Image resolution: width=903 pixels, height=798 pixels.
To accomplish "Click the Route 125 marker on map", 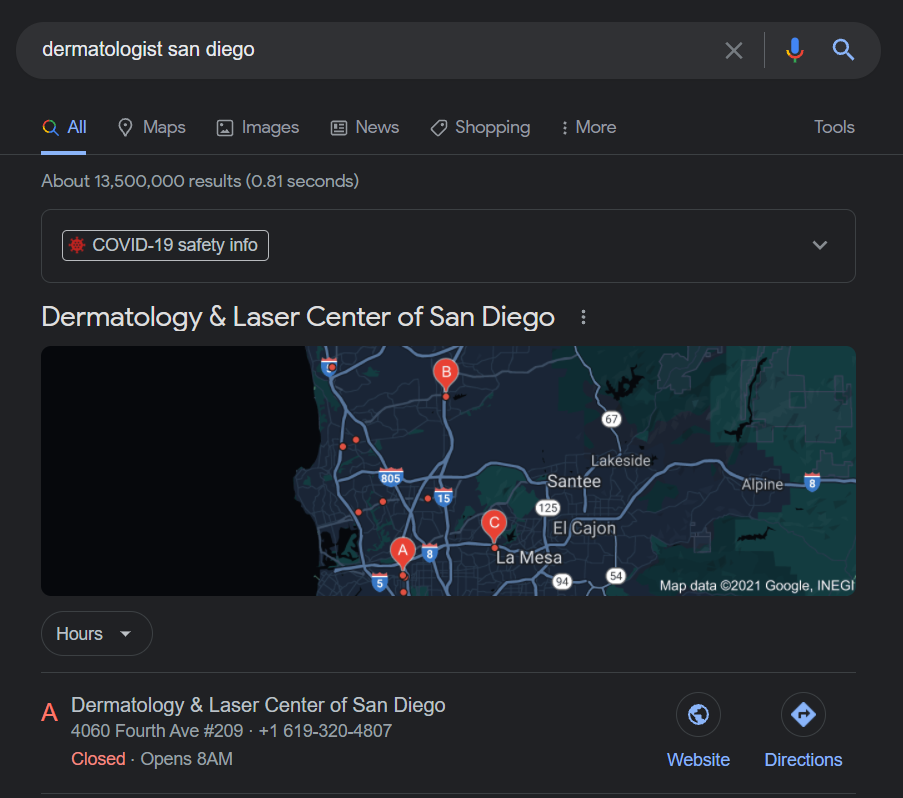I will pyautogui.click(x=548, y=508).
